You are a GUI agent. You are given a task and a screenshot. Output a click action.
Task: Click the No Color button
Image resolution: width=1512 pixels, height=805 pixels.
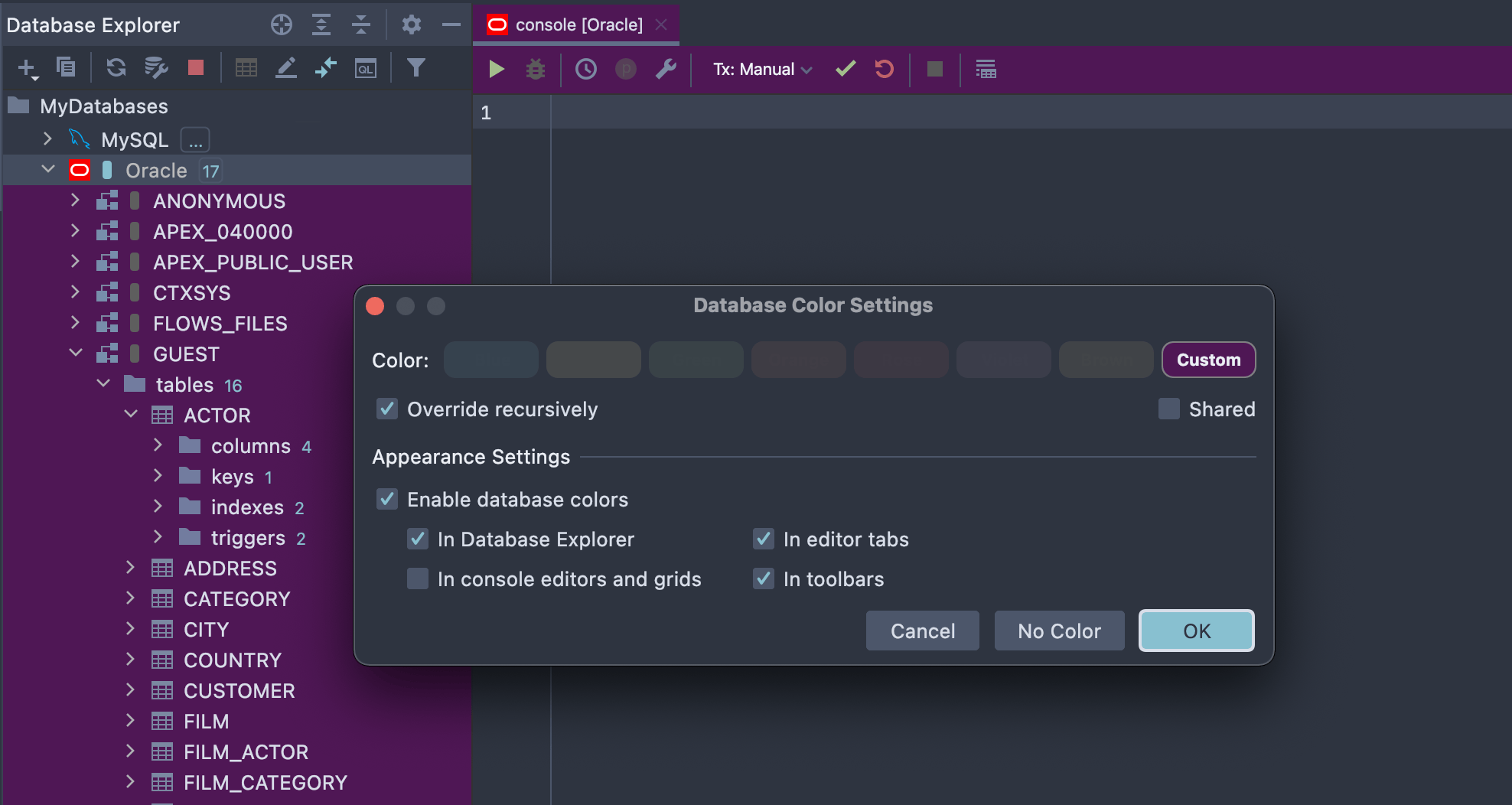pyautogui.click(x=1059, y=631)
